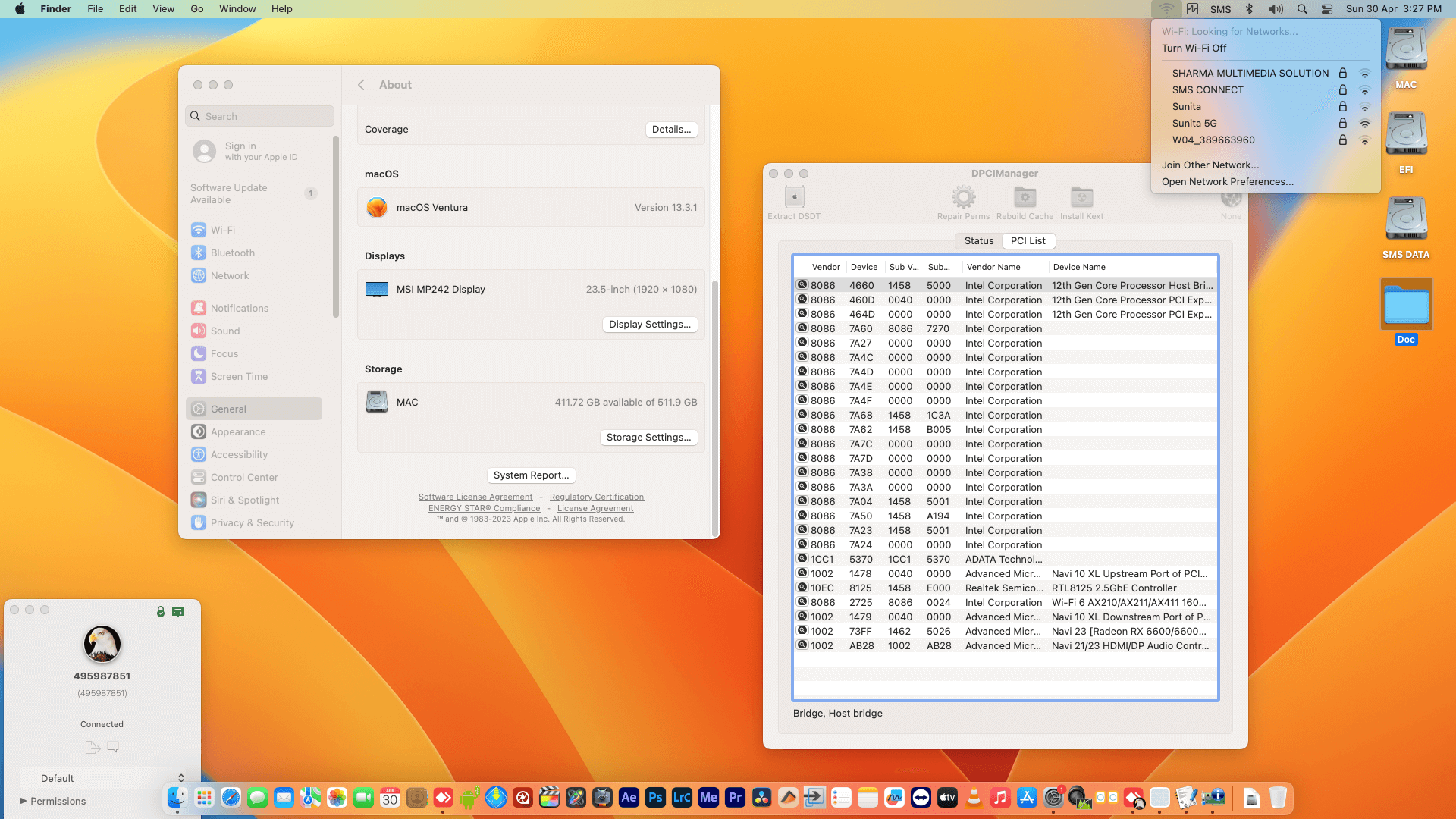Viewport: 1456px width, 819px height.
Task: Click the Vendor column header
Action: 826,267
